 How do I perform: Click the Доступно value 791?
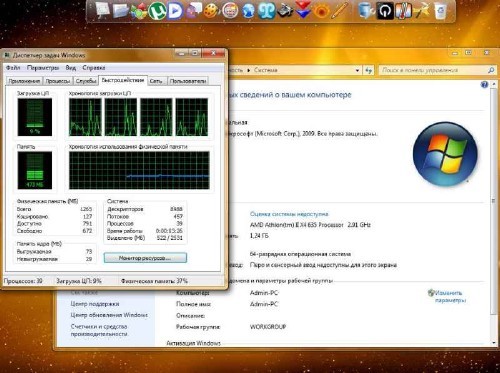click(87, 224)
